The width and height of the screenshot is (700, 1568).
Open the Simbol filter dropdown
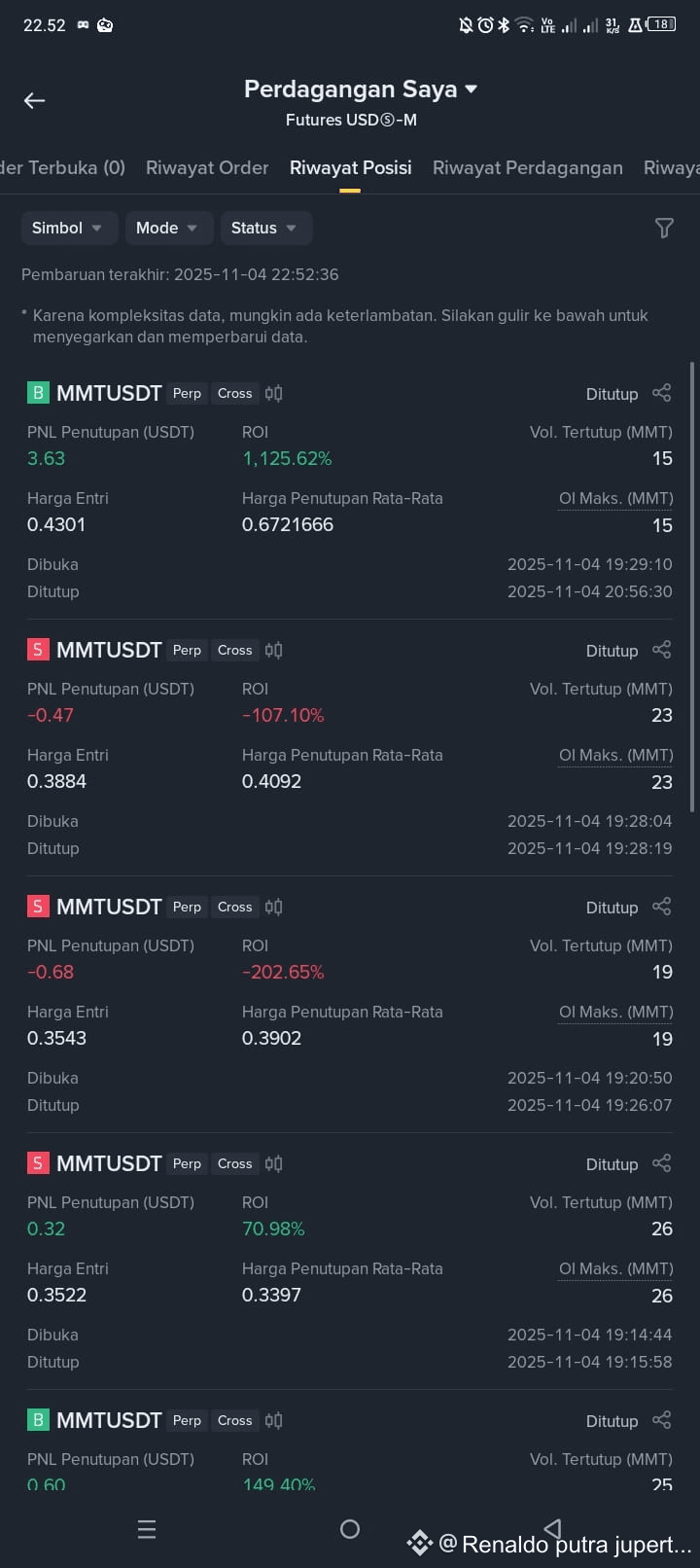tap(69, 228)
